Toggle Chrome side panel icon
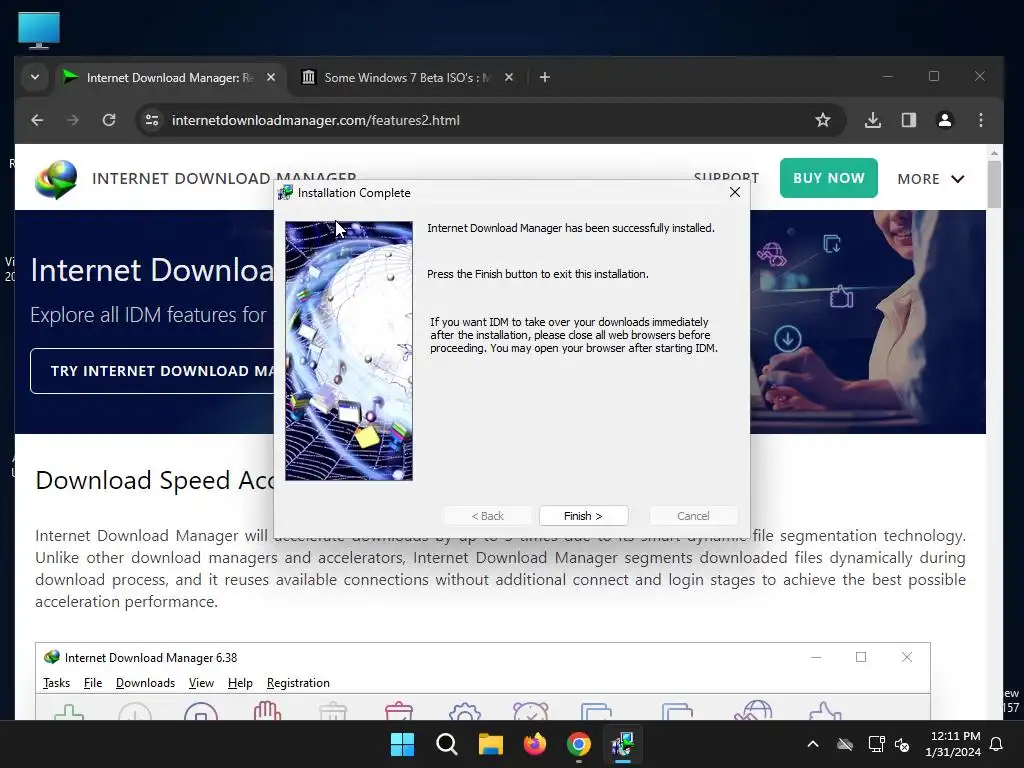The height and width of the screenshot is (768, 1024). pos(908,120)
